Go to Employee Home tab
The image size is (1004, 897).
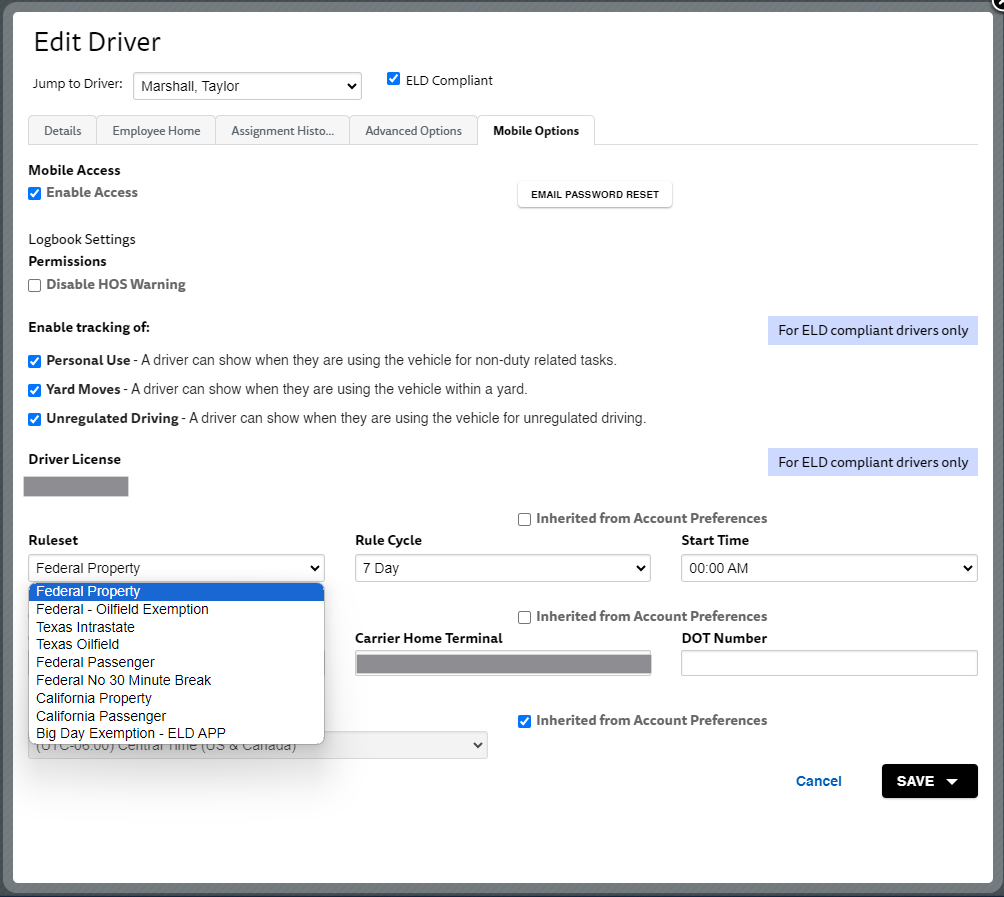(156, 131)
